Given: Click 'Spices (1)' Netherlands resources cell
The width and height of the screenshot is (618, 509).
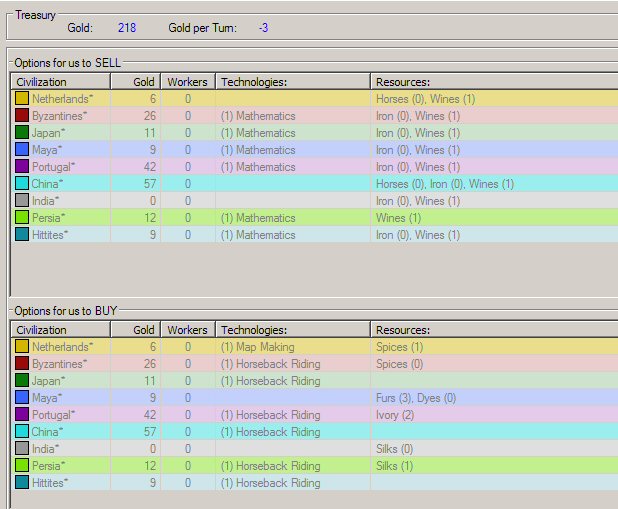Looking at the screenshot, I should point(400,347).
